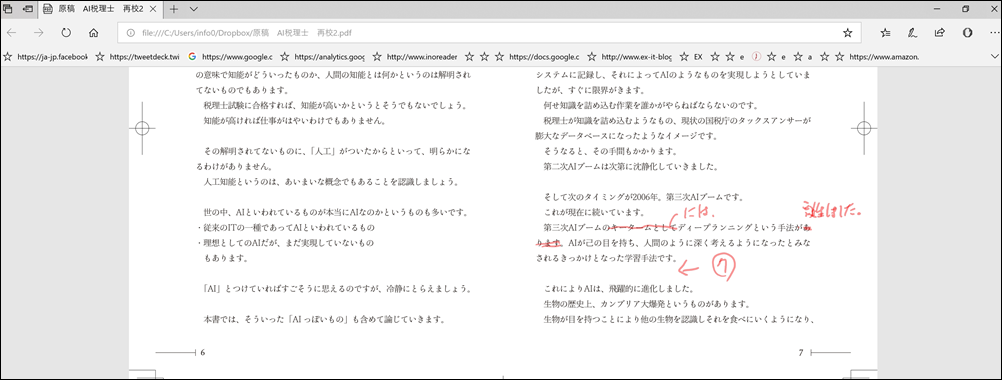The image size is (1002, 380).
Task: Open the EX favorite
Action: 691,56
